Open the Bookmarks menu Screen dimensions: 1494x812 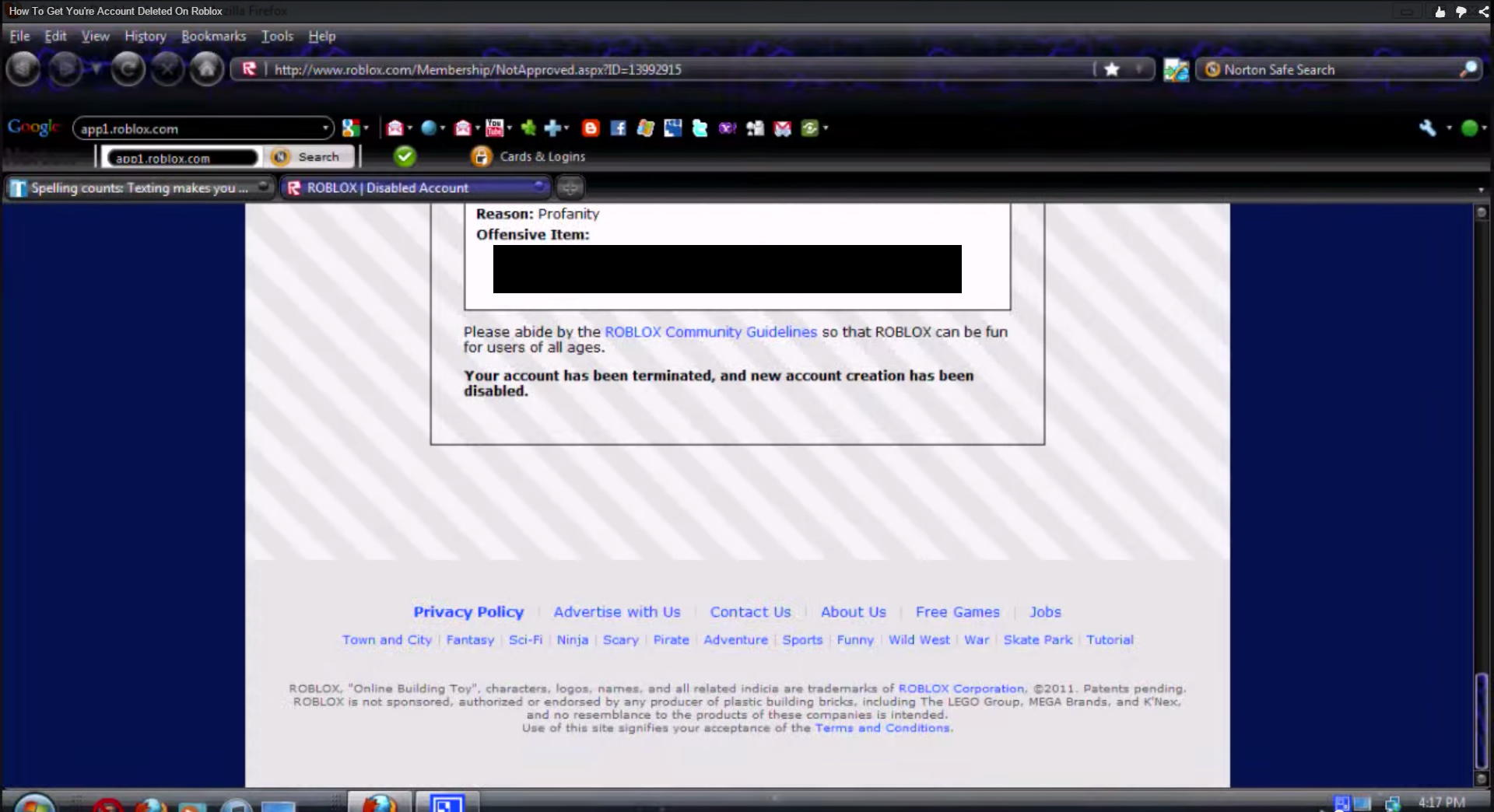click(x=213, y=36)
